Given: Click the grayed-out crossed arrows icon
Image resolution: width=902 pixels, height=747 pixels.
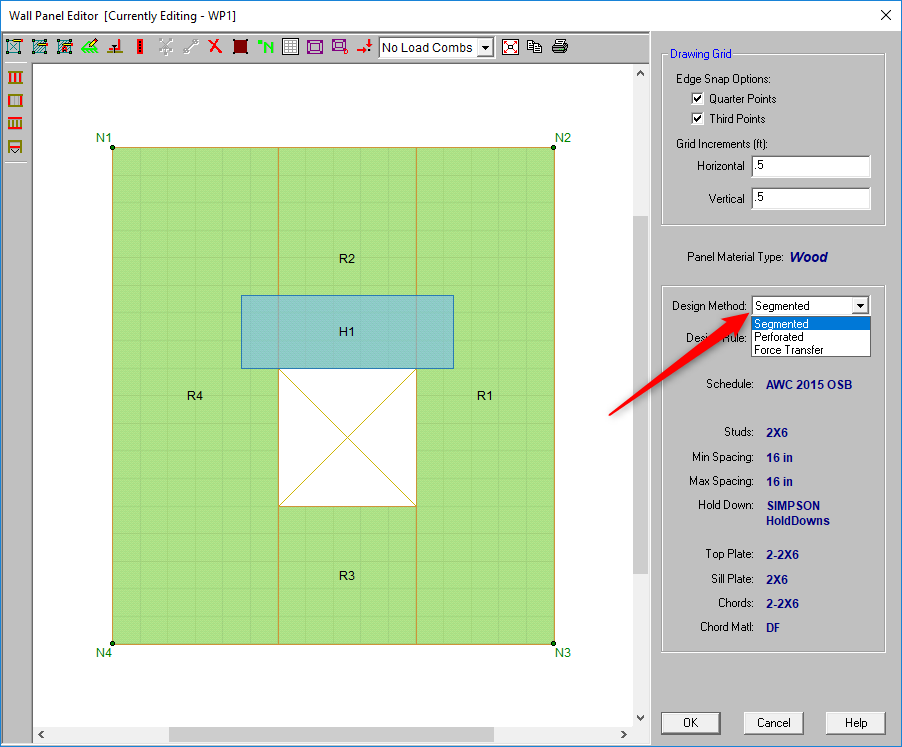Looking at the screenshot, I should (x=166, y=47).
